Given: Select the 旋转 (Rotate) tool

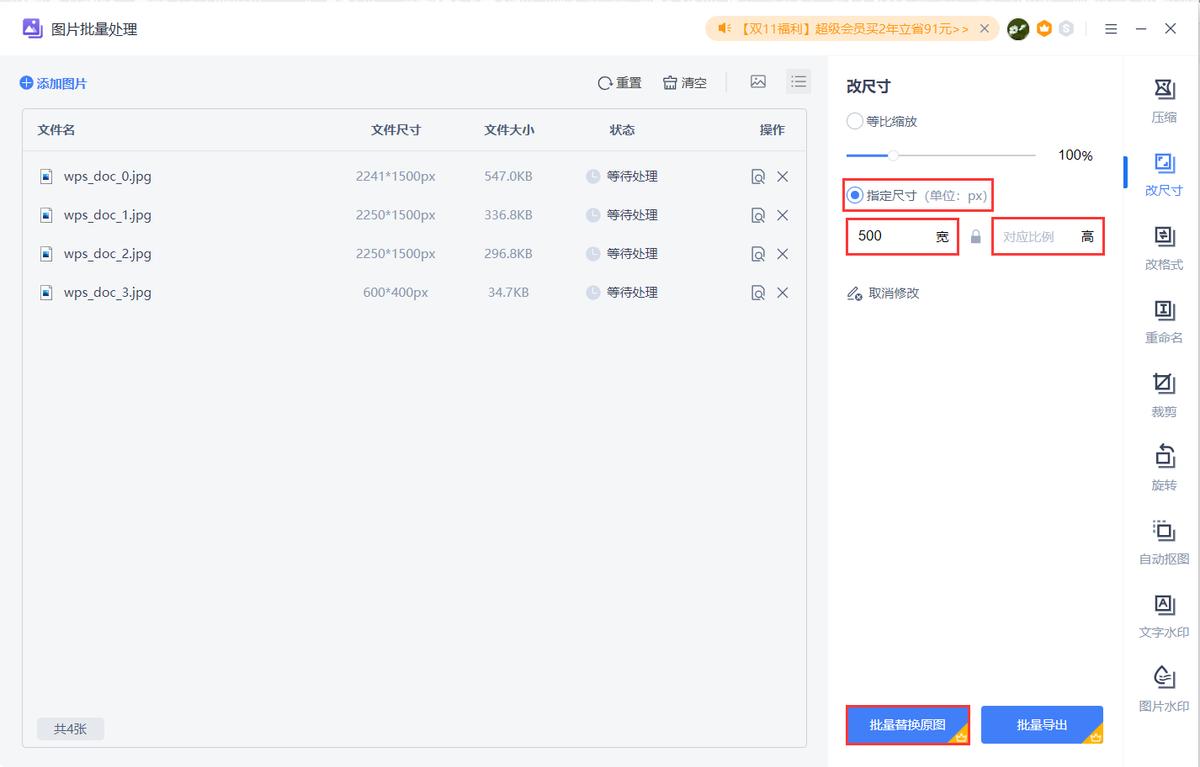Looking at the screenshot, I should (1163, 466).
